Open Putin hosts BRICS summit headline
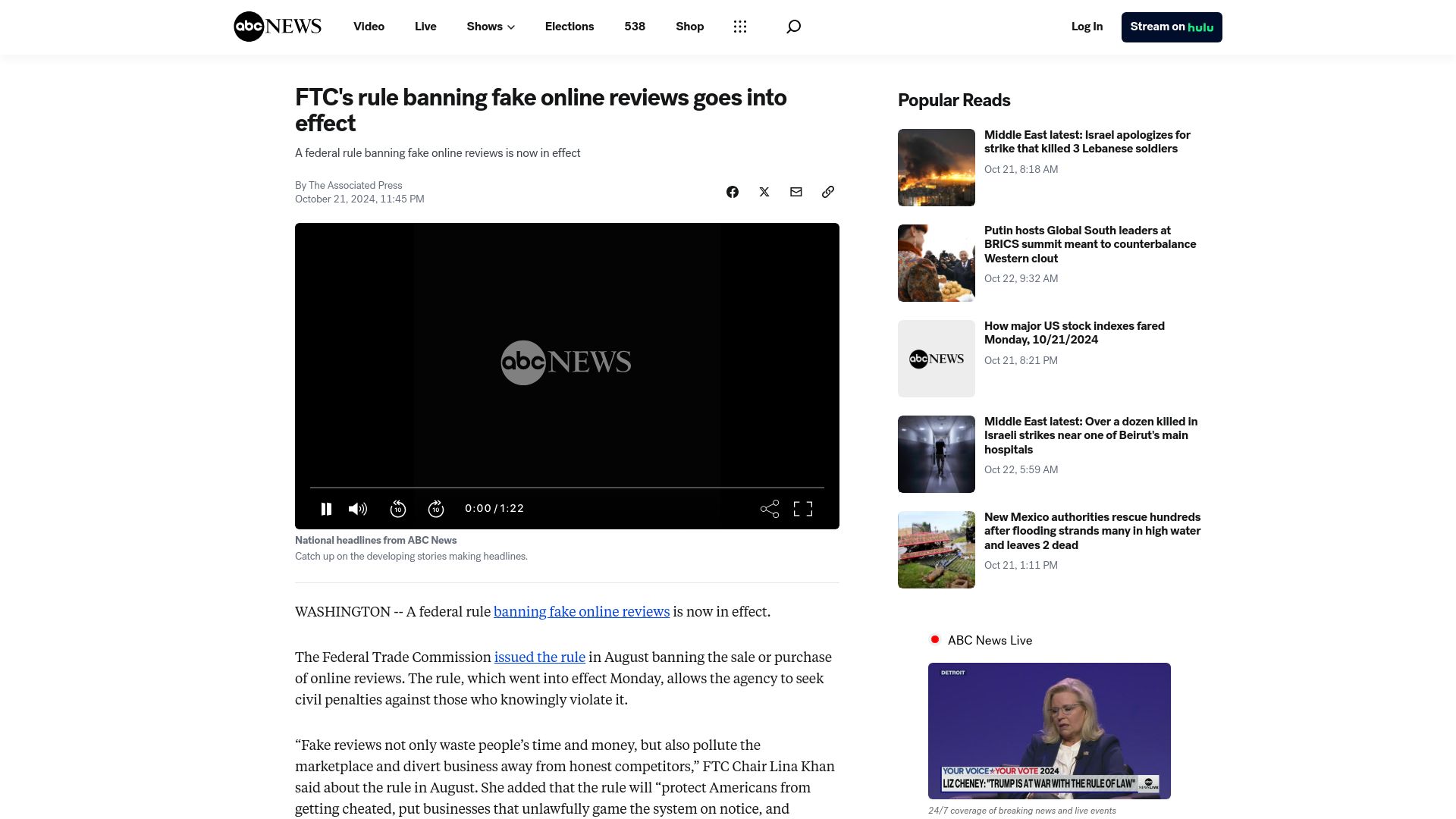The width and height of the screenshot is (1456, 819). (x=1090, y=244)
